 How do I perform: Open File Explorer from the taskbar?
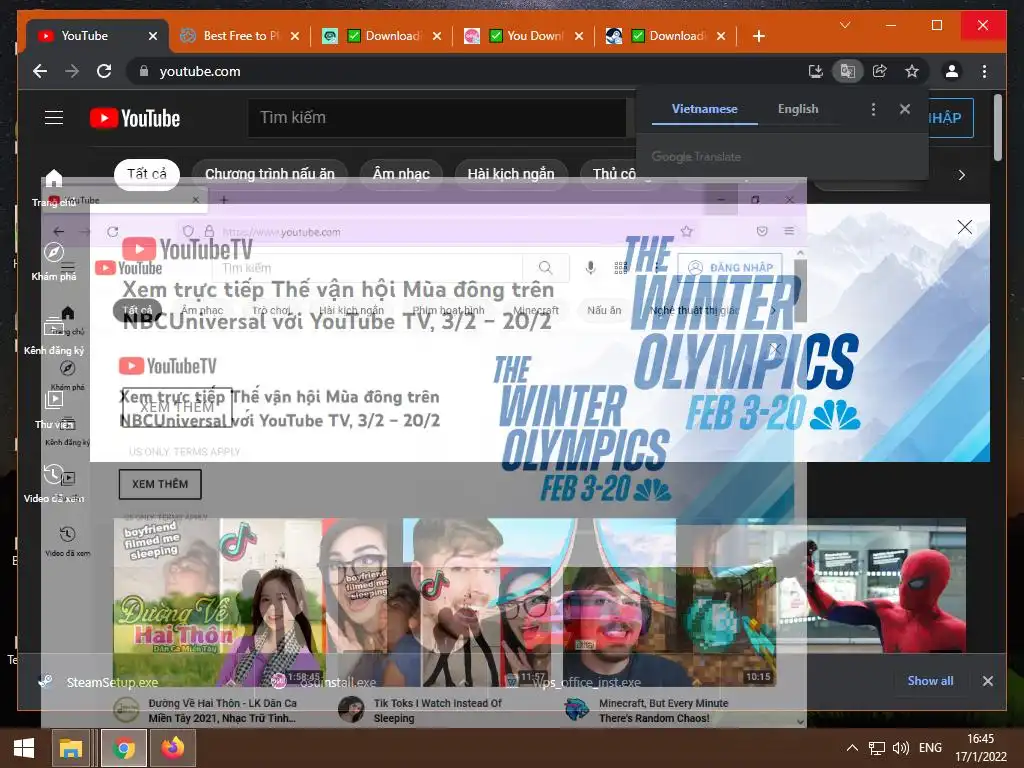(71, 748)
